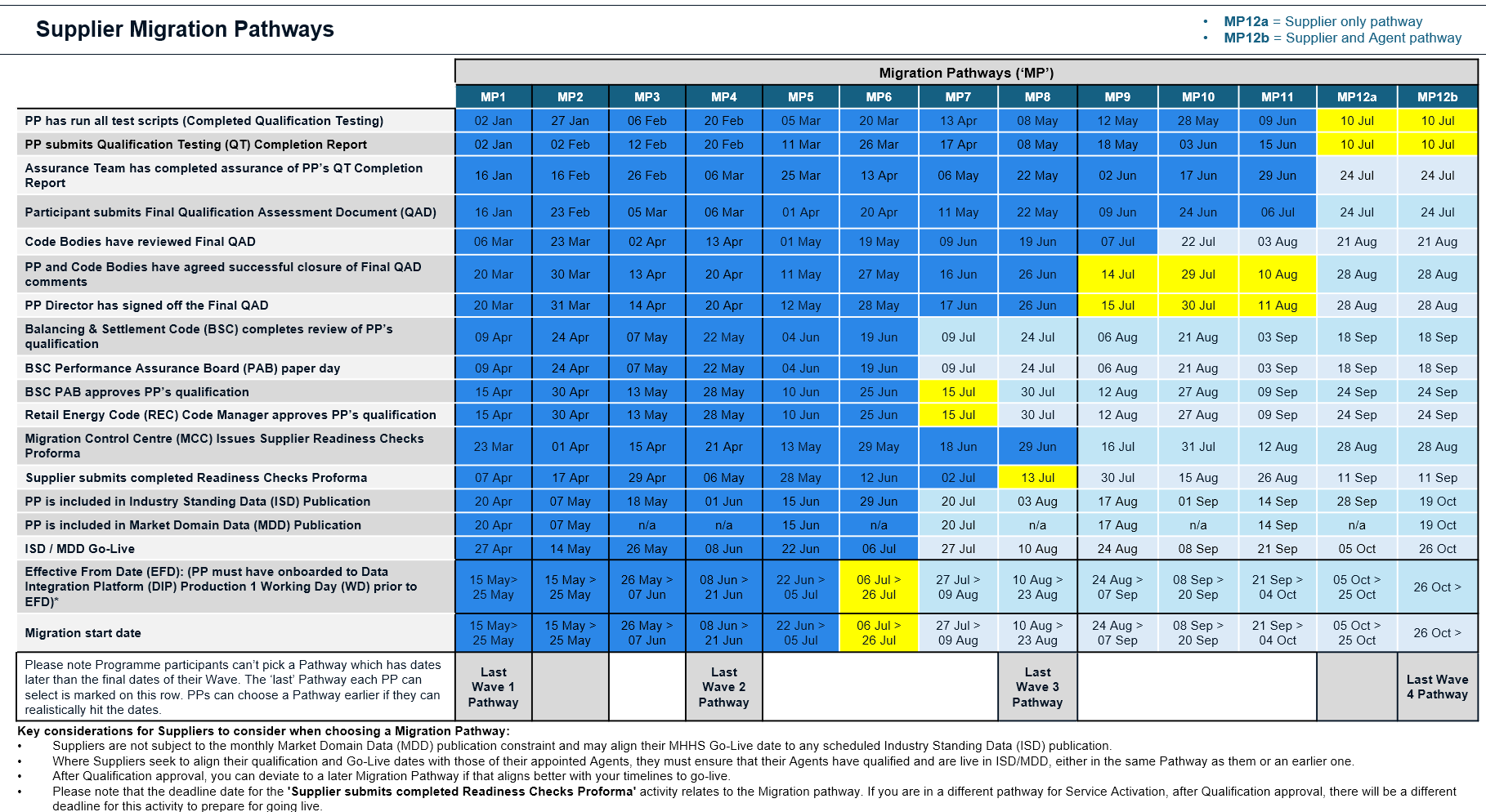This screenshot has width=1486, height=812.
Task: Select the MP12b column header
Action: [1438, 97]
